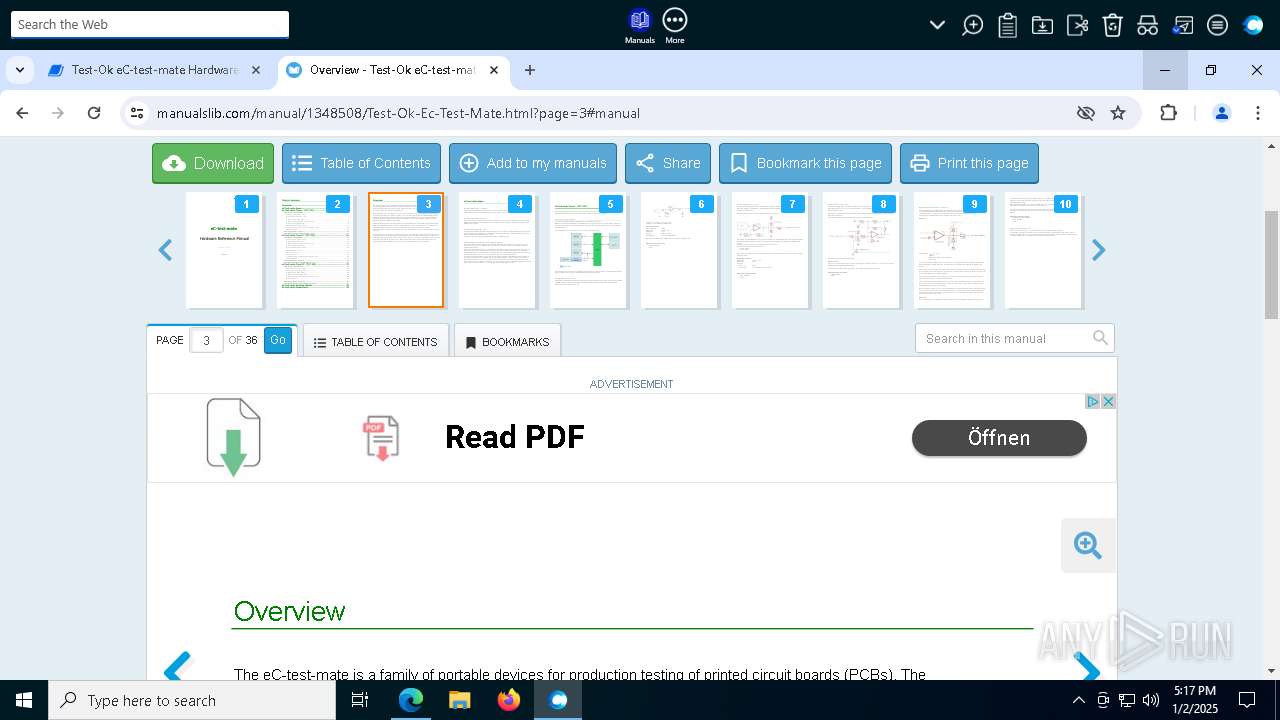This screenshot has height=720, width=1280.
Task: Click Search in this manual field
Action: tap(1002, 338)
